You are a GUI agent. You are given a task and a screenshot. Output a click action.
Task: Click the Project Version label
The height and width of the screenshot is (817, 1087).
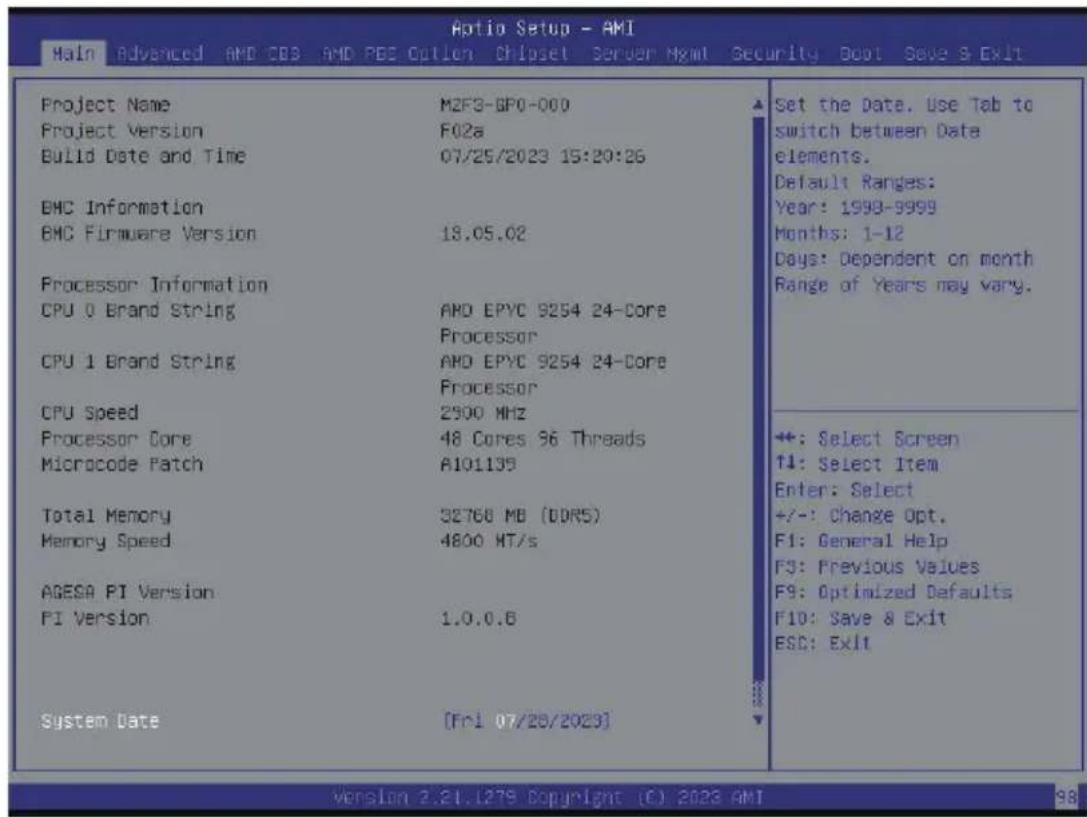(x=122, y=130)
